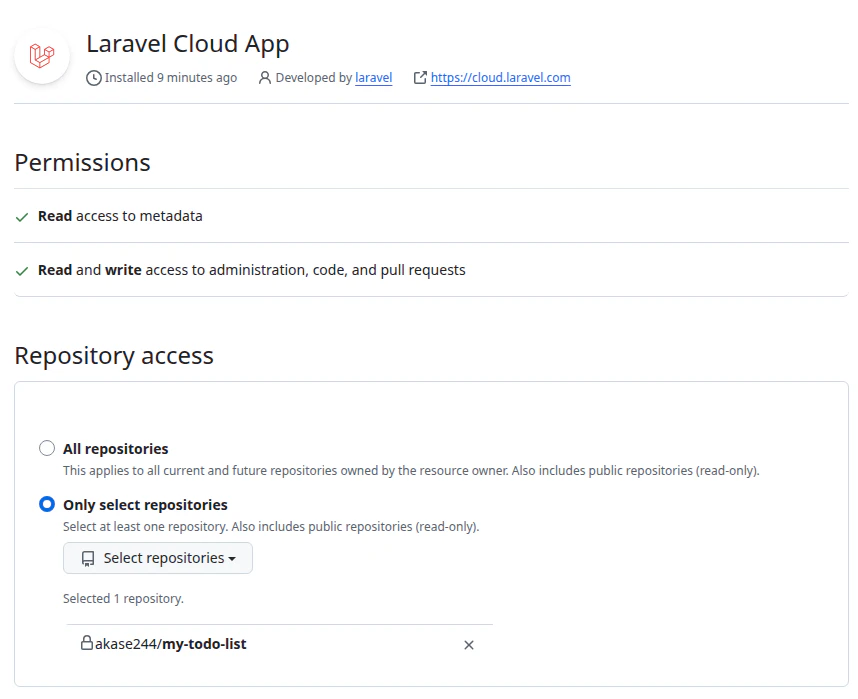This screenshot has width=858, height=699.
Task: Open the laravel developer link
Action: click(374, 78)
